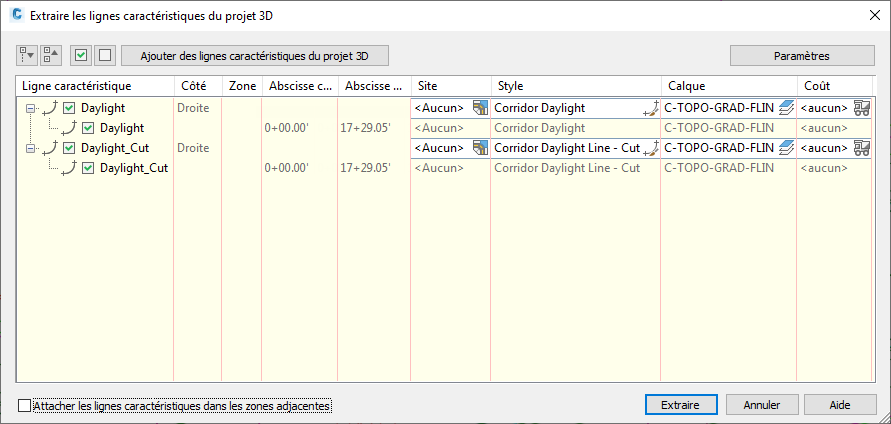Click site picker icon in top Daylight row
The image size is (891, 424).
479,108
